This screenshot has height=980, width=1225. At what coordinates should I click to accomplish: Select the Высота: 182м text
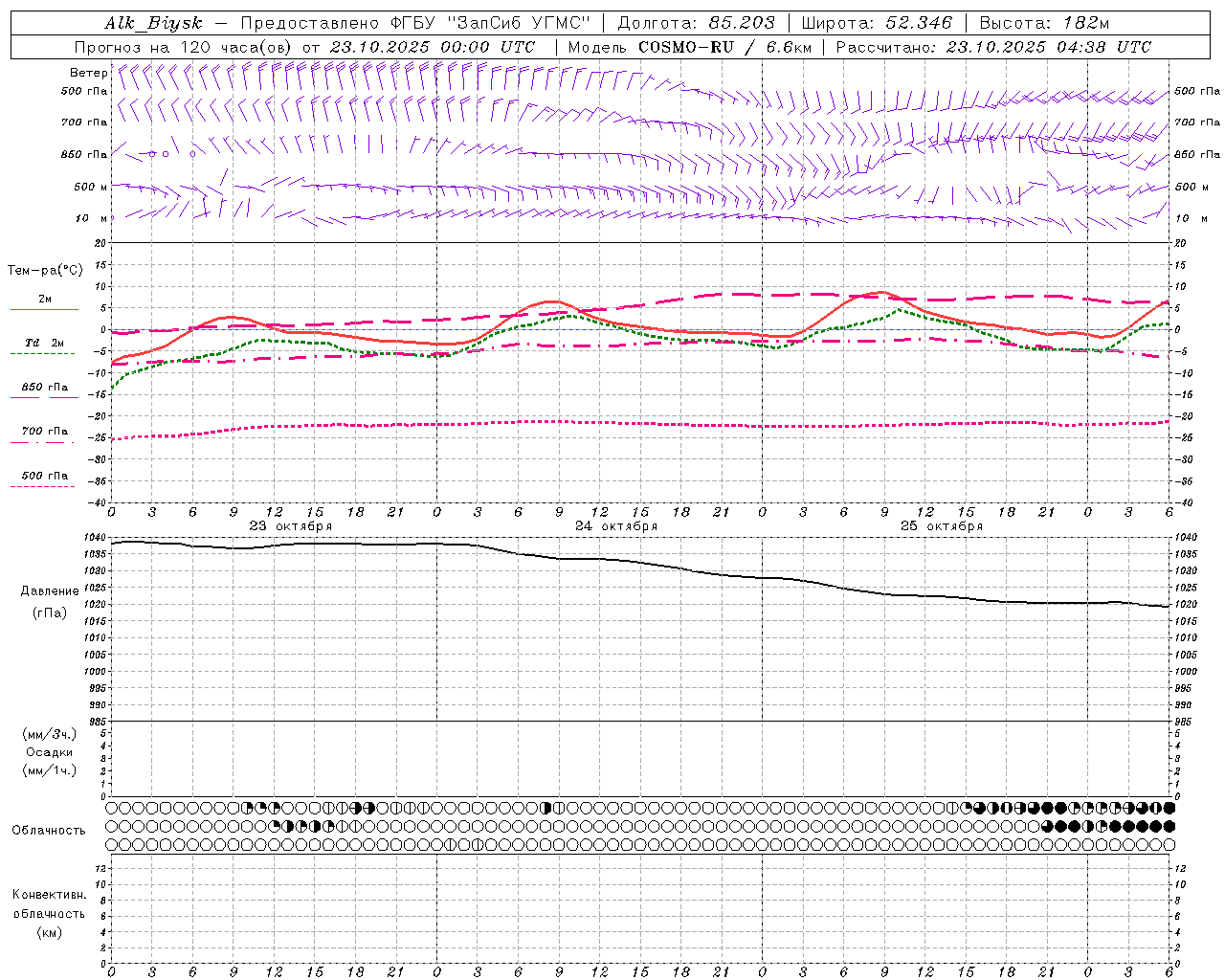[x=1044, y=23]
